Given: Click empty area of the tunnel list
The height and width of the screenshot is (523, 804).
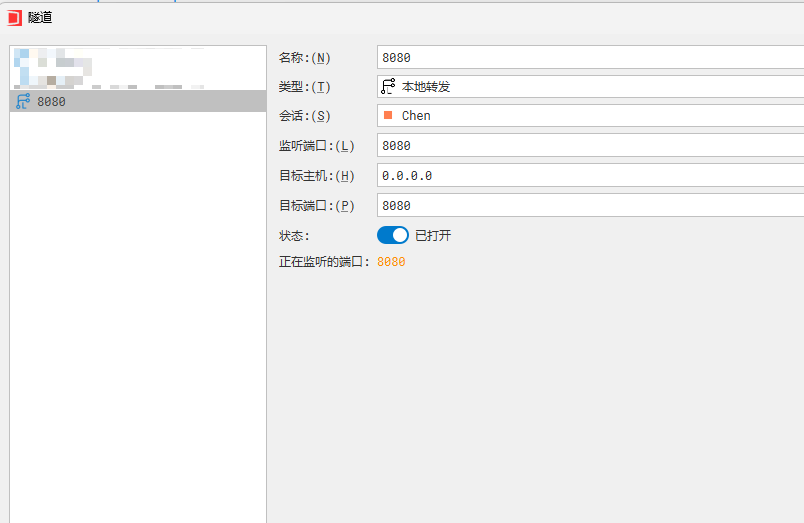Looking at the screenshot, I should [x=137, y=320].
